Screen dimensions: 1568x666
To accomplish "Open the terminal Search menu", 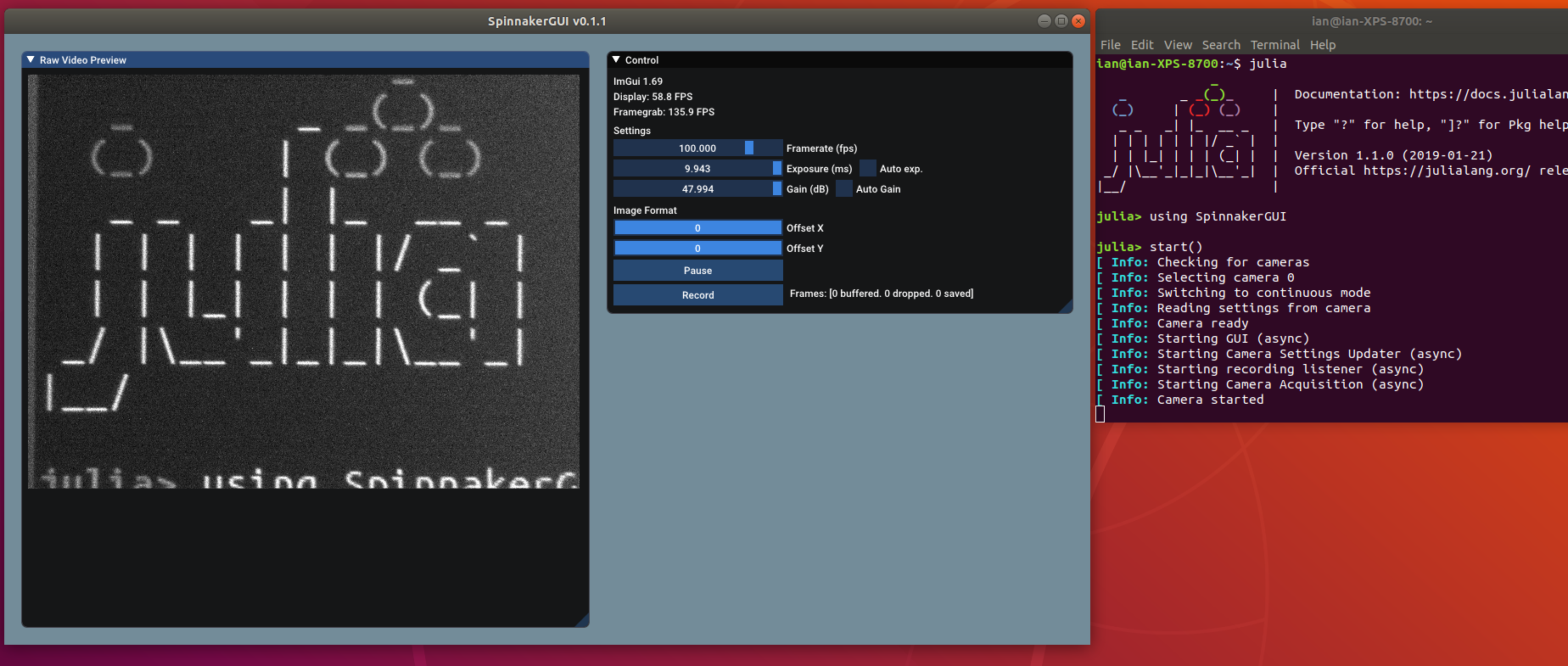I will 1221,45.
